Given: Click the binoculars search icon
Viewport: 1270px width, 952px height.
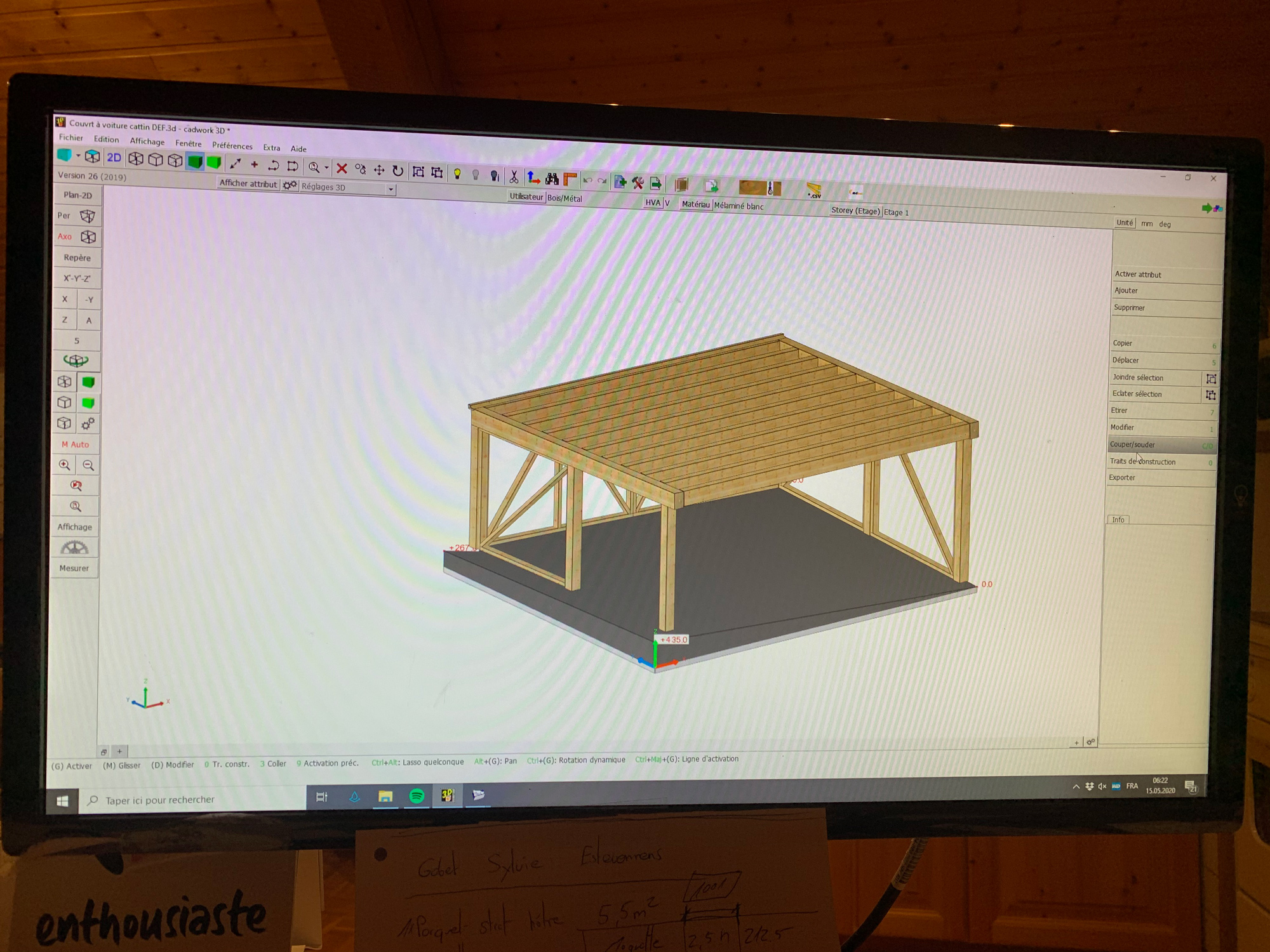Looking at the screenshot, I should click(552, 179).
